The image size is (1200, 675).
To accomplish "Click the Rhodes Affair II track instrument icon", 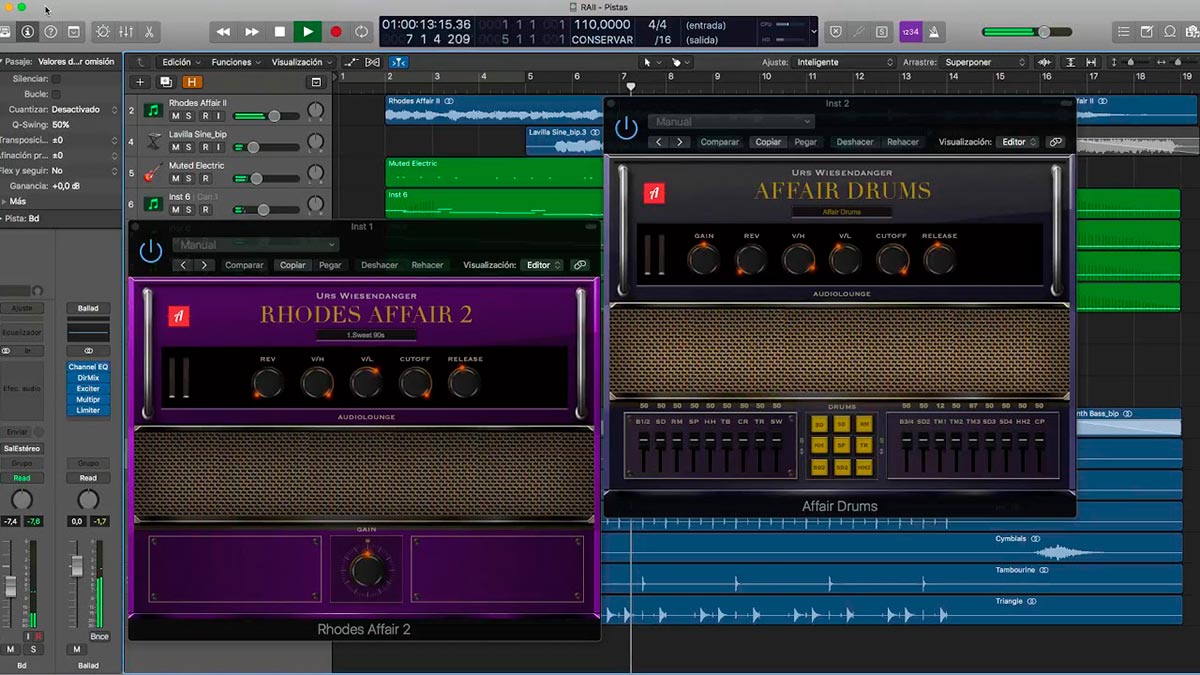I will (153, 110).
